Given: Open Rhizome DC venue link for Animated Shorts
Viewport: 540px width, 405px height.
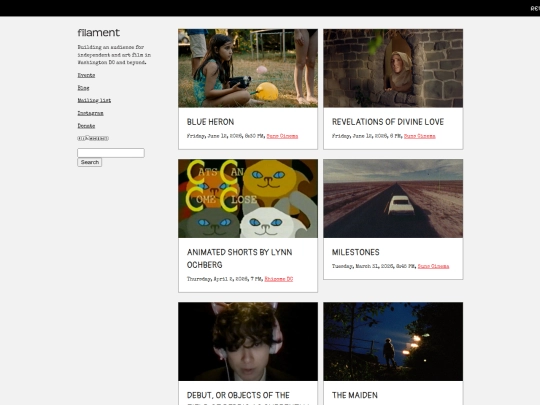Looking at the screenshot, I should pos(279,279).
